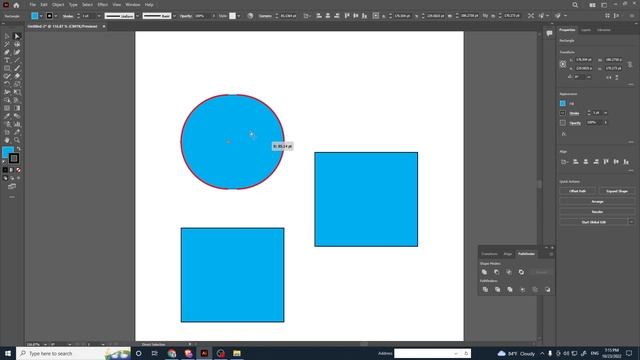
Task: Open the Object menu
Action: click(58, 5)
